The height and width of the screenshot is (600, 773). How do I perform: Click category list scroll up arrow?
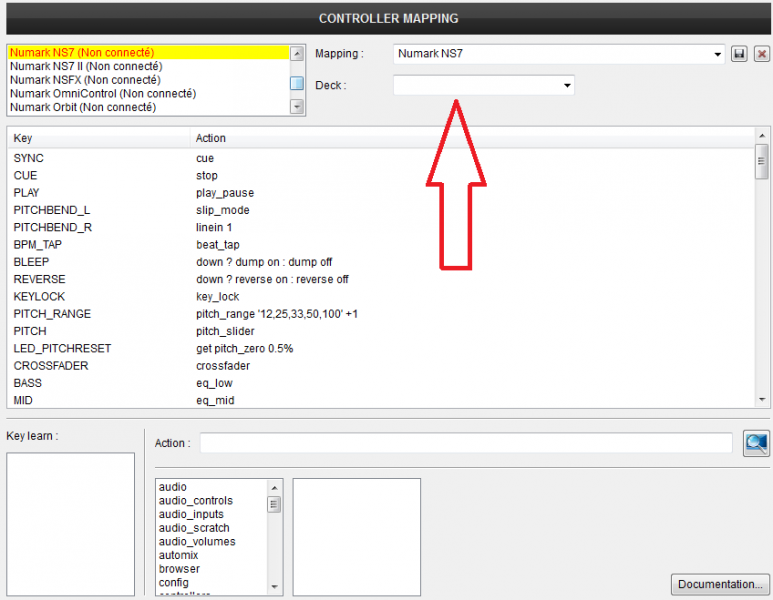point(275,488)
